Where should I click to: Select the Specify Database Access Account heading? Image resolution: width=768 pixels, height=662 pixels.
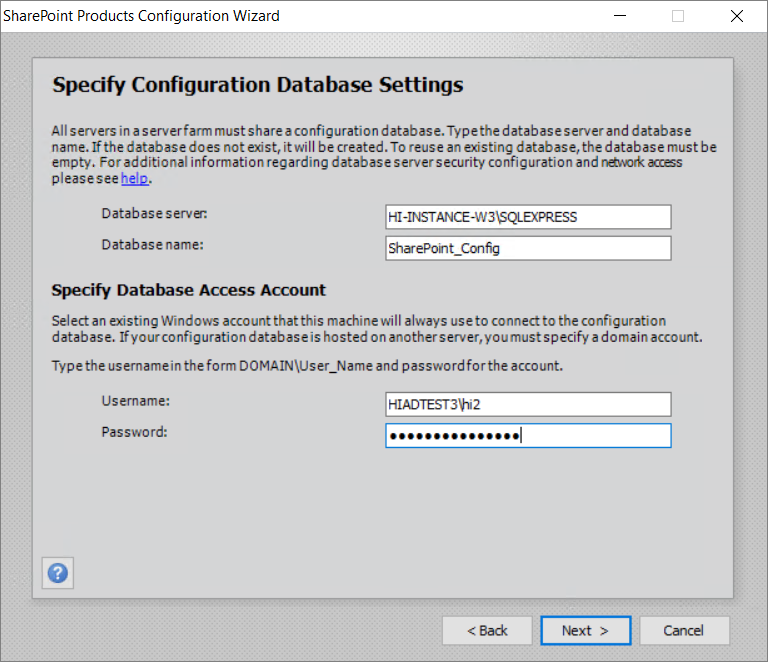[189, 290]
